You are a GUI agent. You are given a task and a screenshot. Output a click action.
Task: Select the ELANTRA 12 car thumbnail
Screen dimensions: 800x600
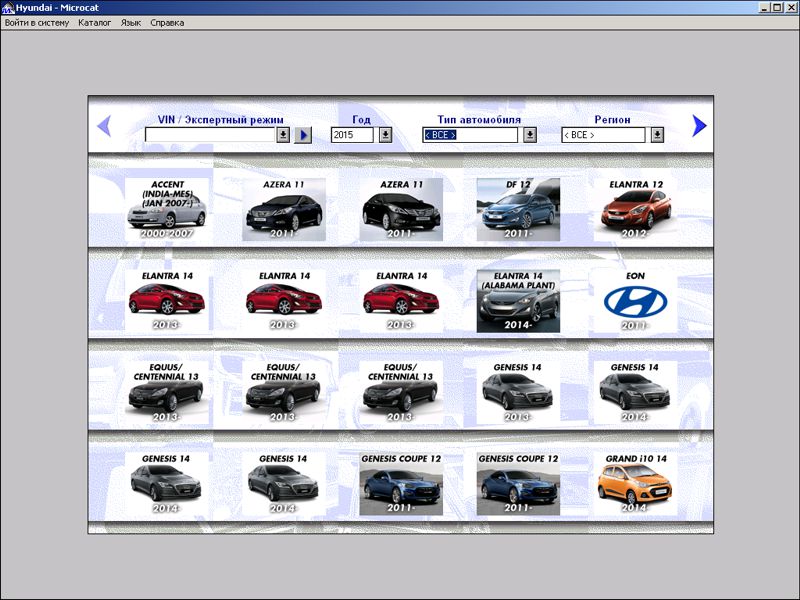click(x=636, y=209)
